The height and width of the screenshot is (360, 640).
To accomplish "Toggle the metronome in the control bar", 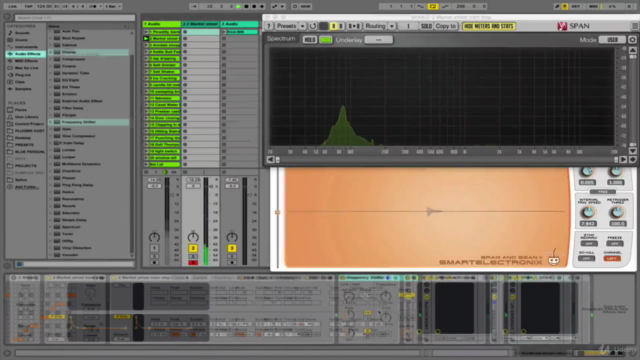I will (93, 7).
